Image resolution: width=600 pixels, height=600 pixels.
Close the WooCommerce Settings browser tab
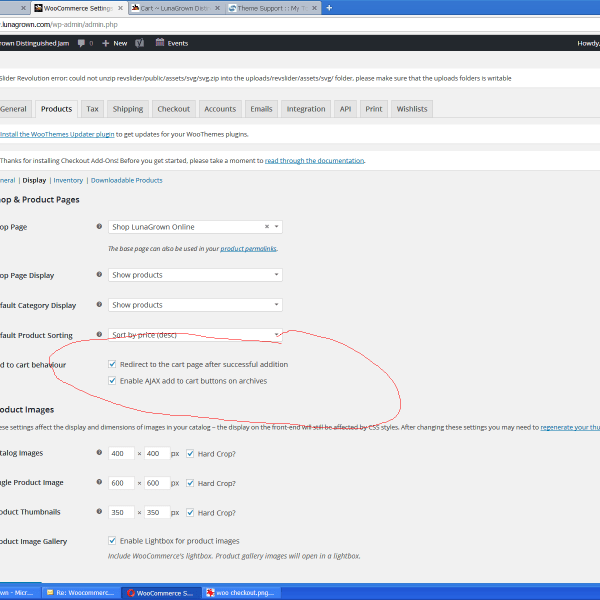tap(120, 8)
